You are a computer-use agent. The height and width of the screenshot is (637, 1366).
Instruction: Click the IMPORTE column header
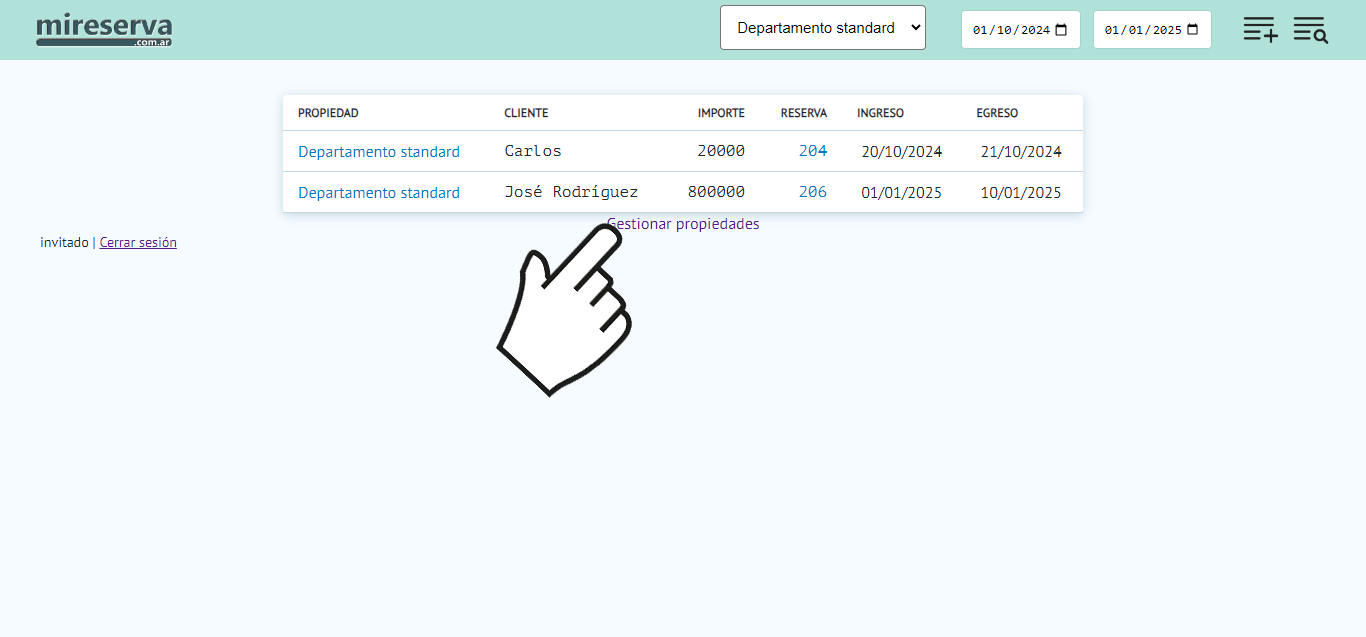click(x=721, y=113)
